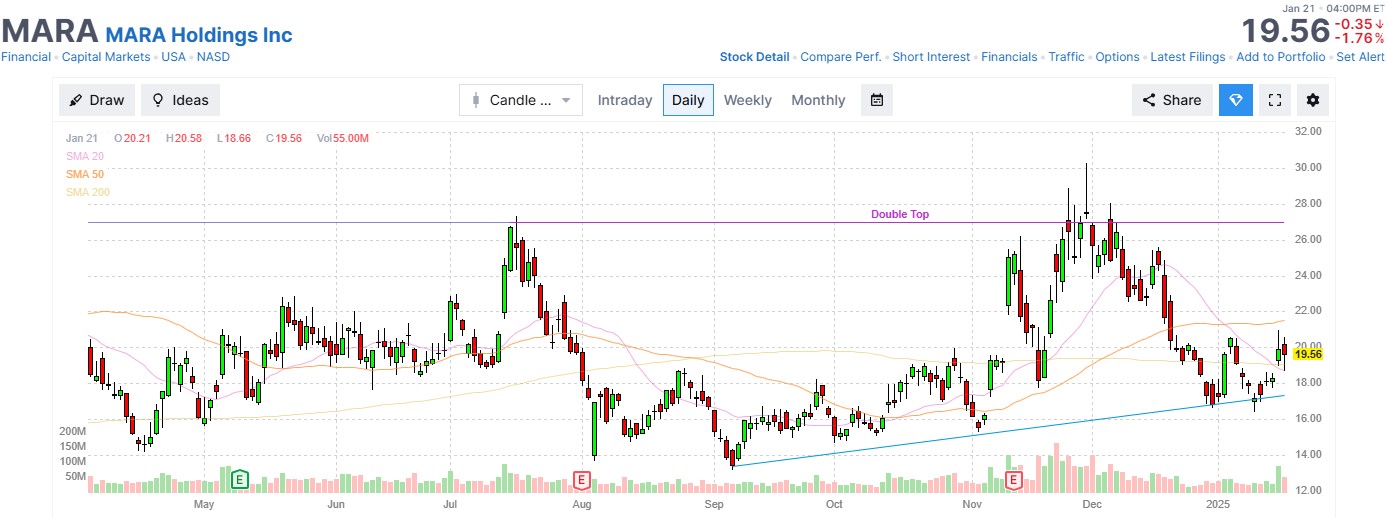Click the 2025 date axis label
Image resolution: width=1387 pixels, height=518 pixels.
tap(1217, 506)
